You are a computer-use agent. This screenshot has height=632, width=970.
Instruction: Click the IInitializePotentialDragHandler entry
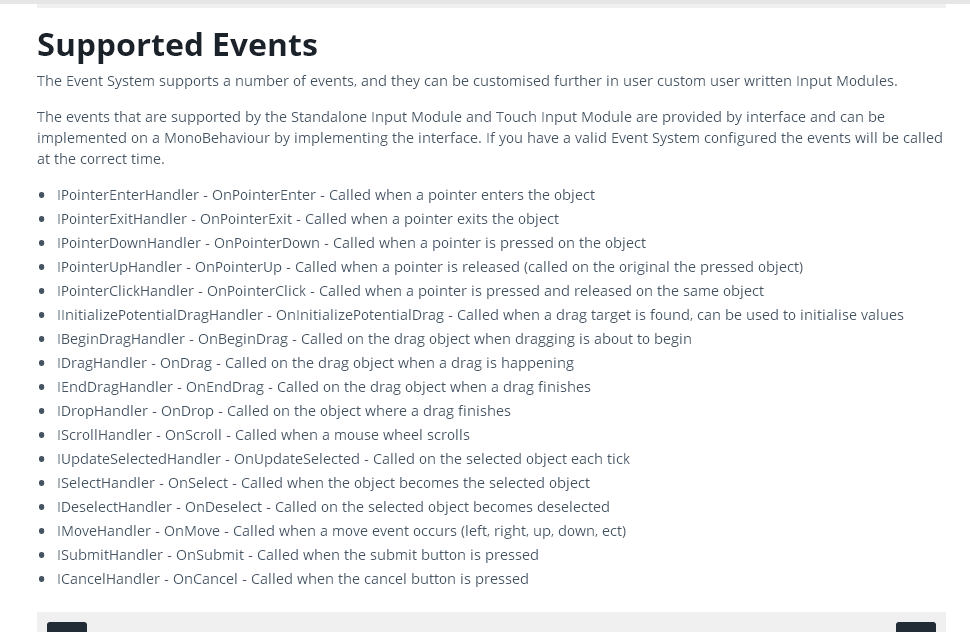point(480,315)
